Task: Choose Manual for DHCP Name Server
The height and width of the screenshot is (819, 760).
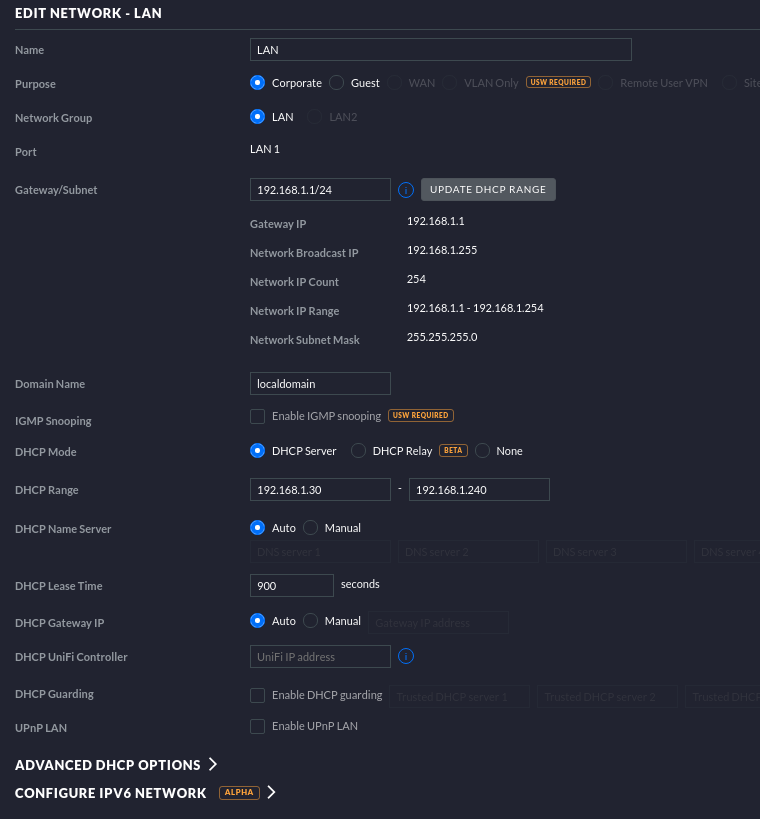Action: pos(311,528)
